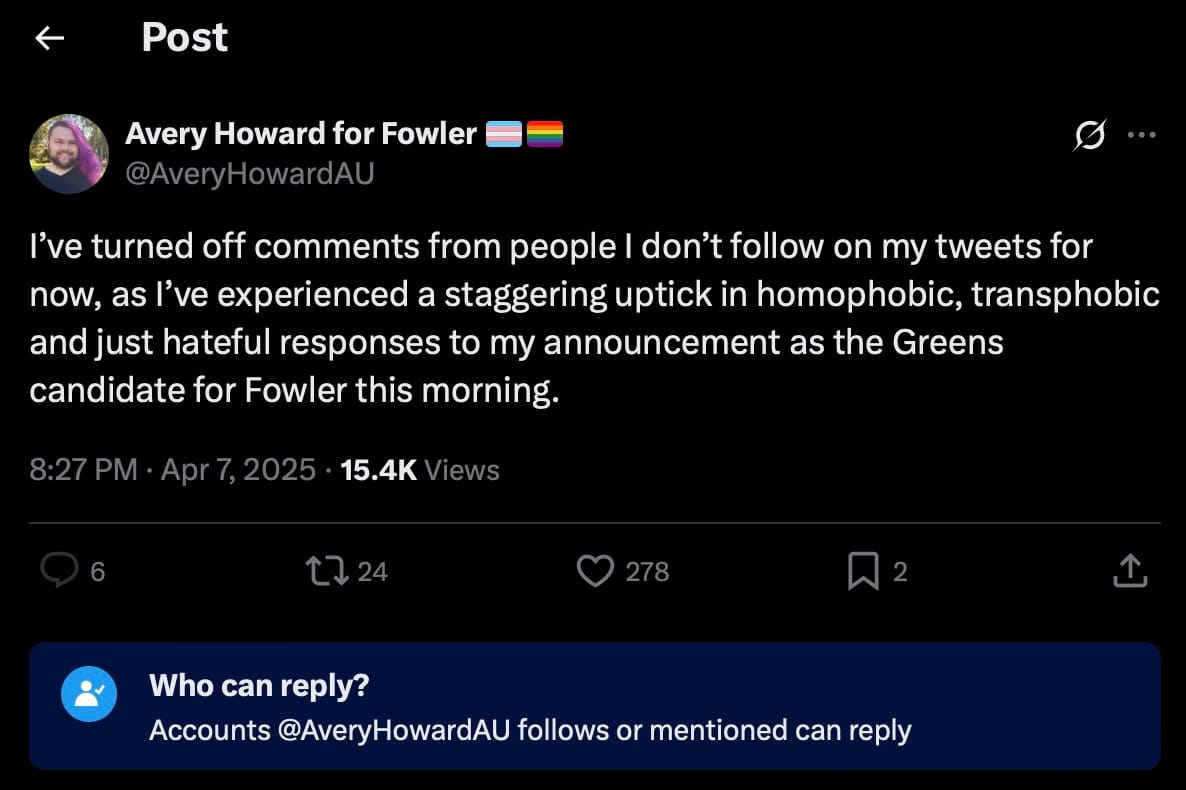Open the @AveryHowardAU mention in reply notice

coord(393,731)
